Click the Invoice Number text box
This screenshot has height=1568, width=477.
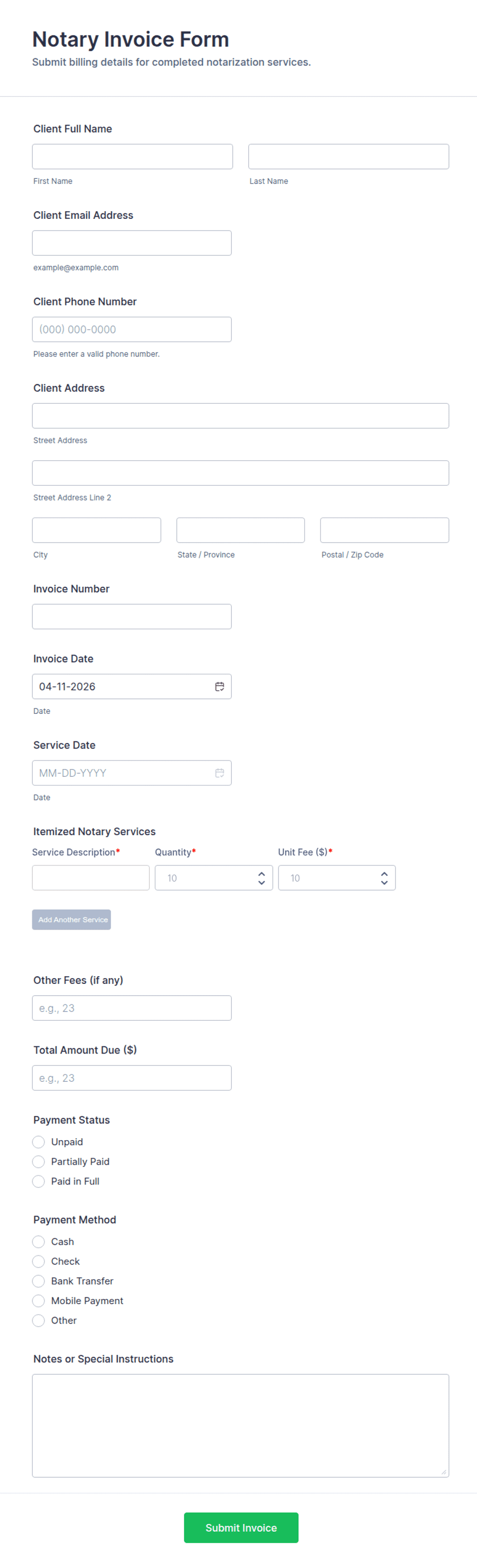pos(132,616)
